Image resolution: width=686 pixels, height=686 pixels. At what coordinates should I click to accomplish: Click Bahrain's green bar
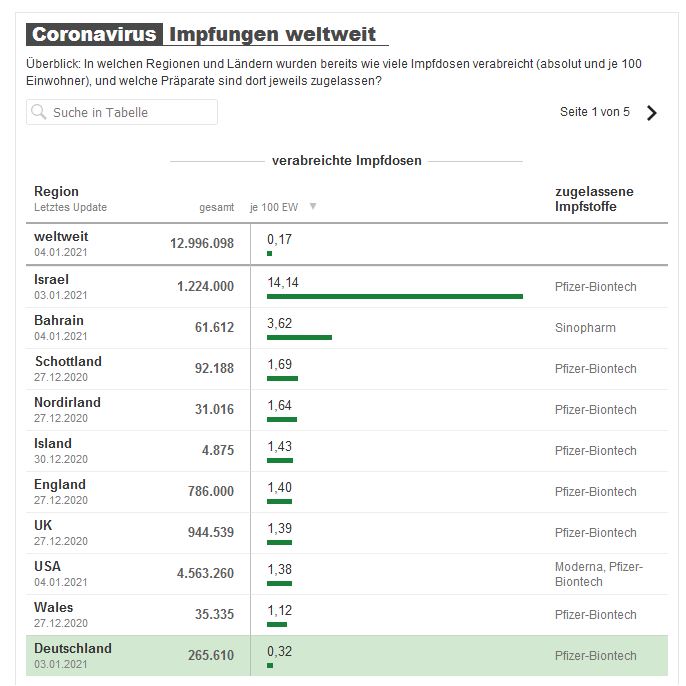click(x=299, y=337)
